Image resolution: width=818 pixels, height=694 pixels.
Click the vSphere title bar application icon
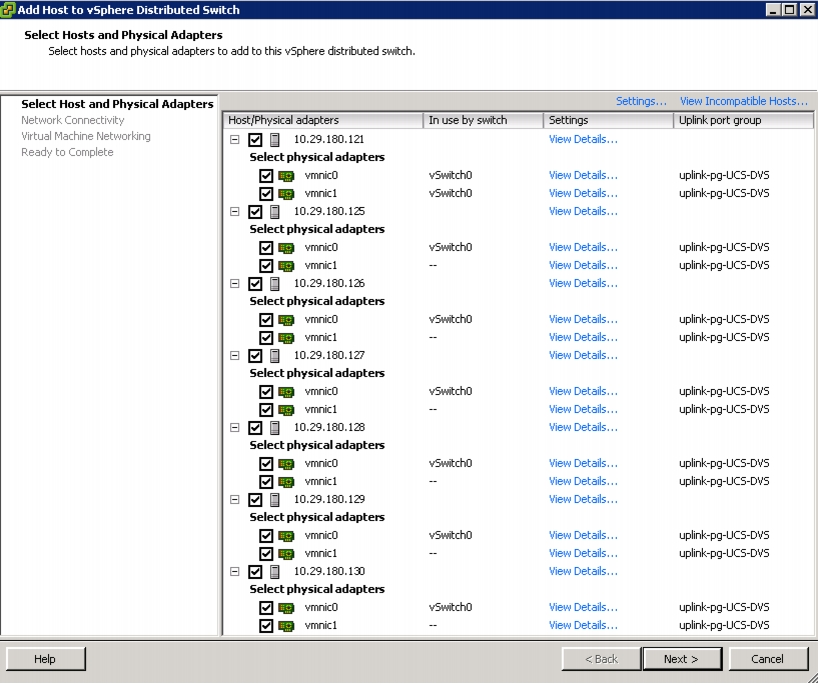(8, 10)
